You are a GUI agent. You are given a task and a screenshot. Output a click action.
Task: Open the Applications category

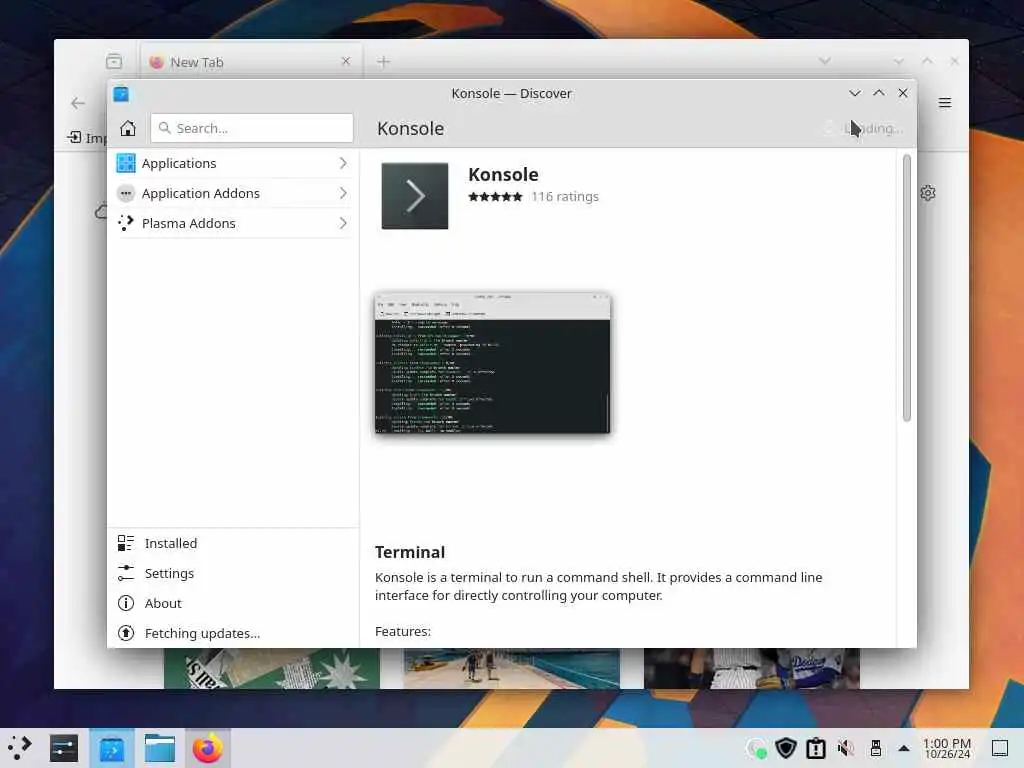point(233,163)
